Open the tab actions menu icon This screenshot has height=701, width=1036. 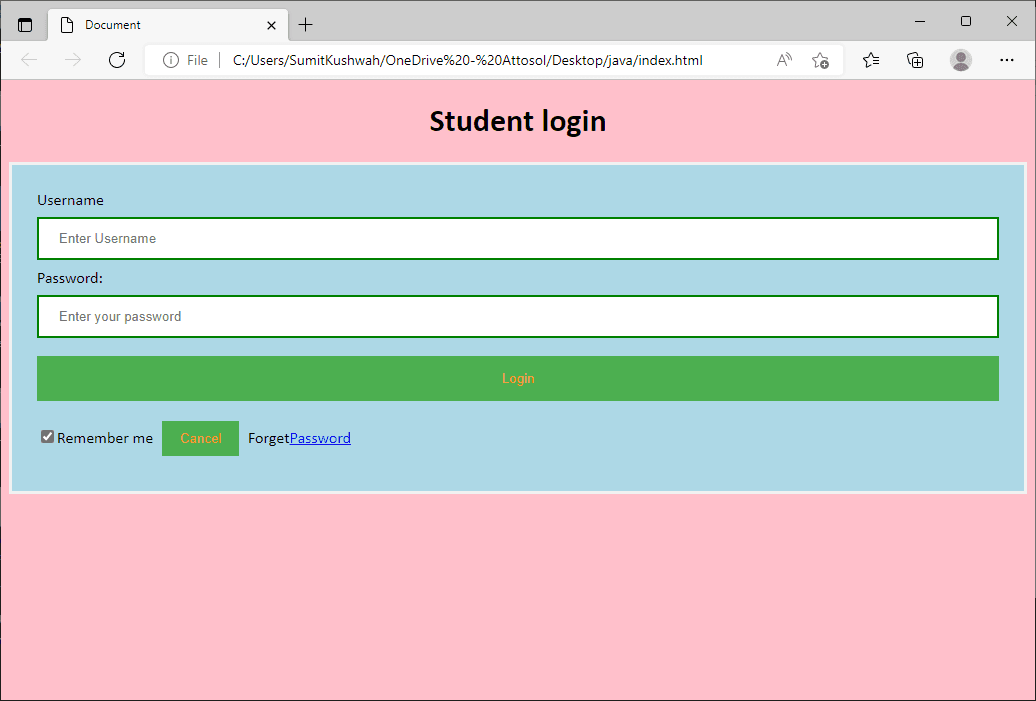pos(25,25)
